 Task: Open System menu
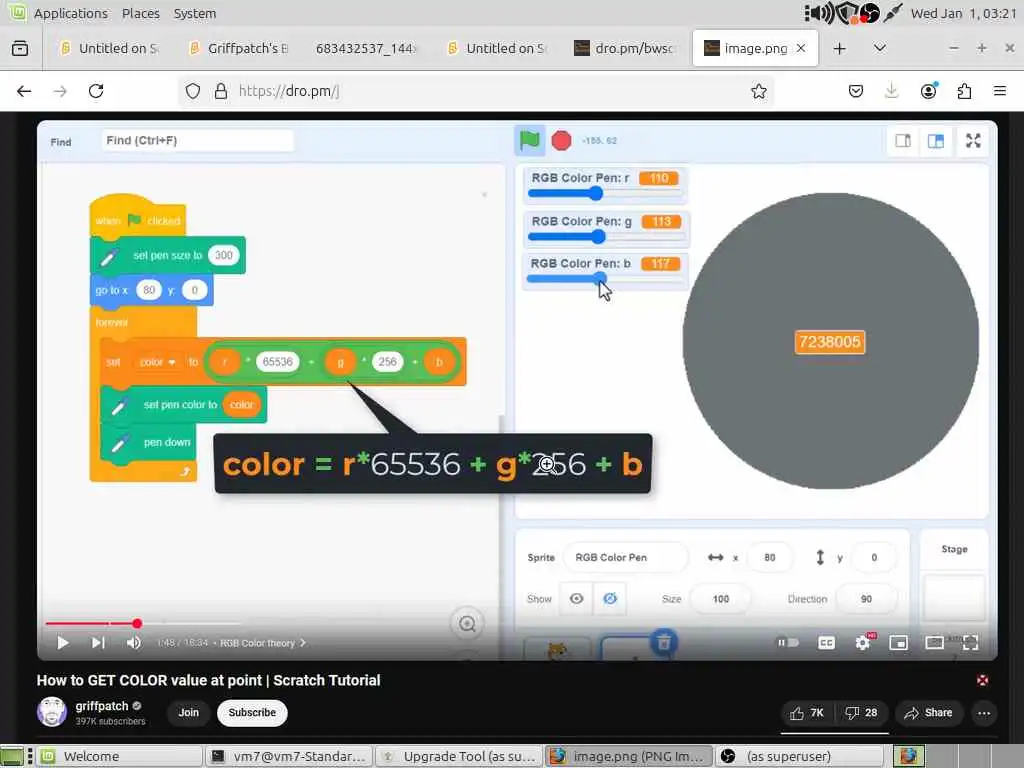pos(195,13)
